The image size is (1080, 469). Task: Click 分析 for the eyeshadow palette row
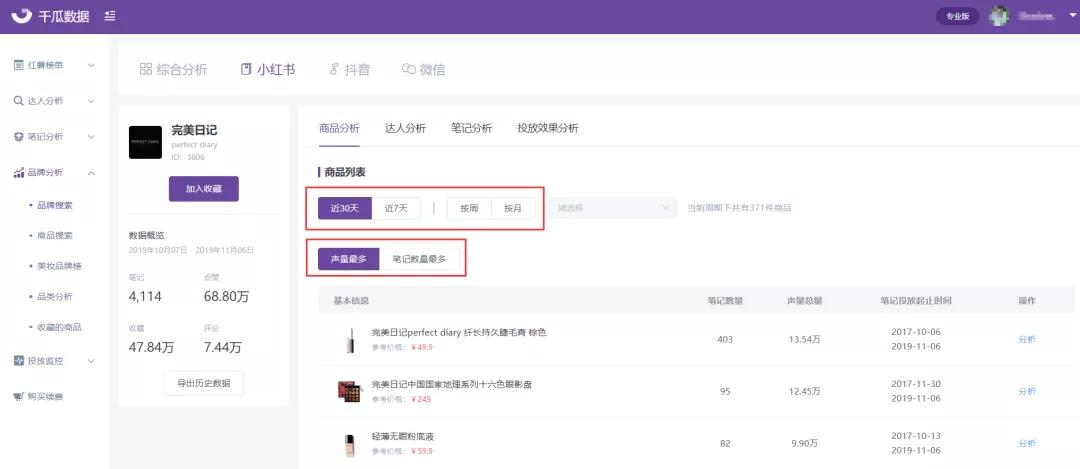1026,391
